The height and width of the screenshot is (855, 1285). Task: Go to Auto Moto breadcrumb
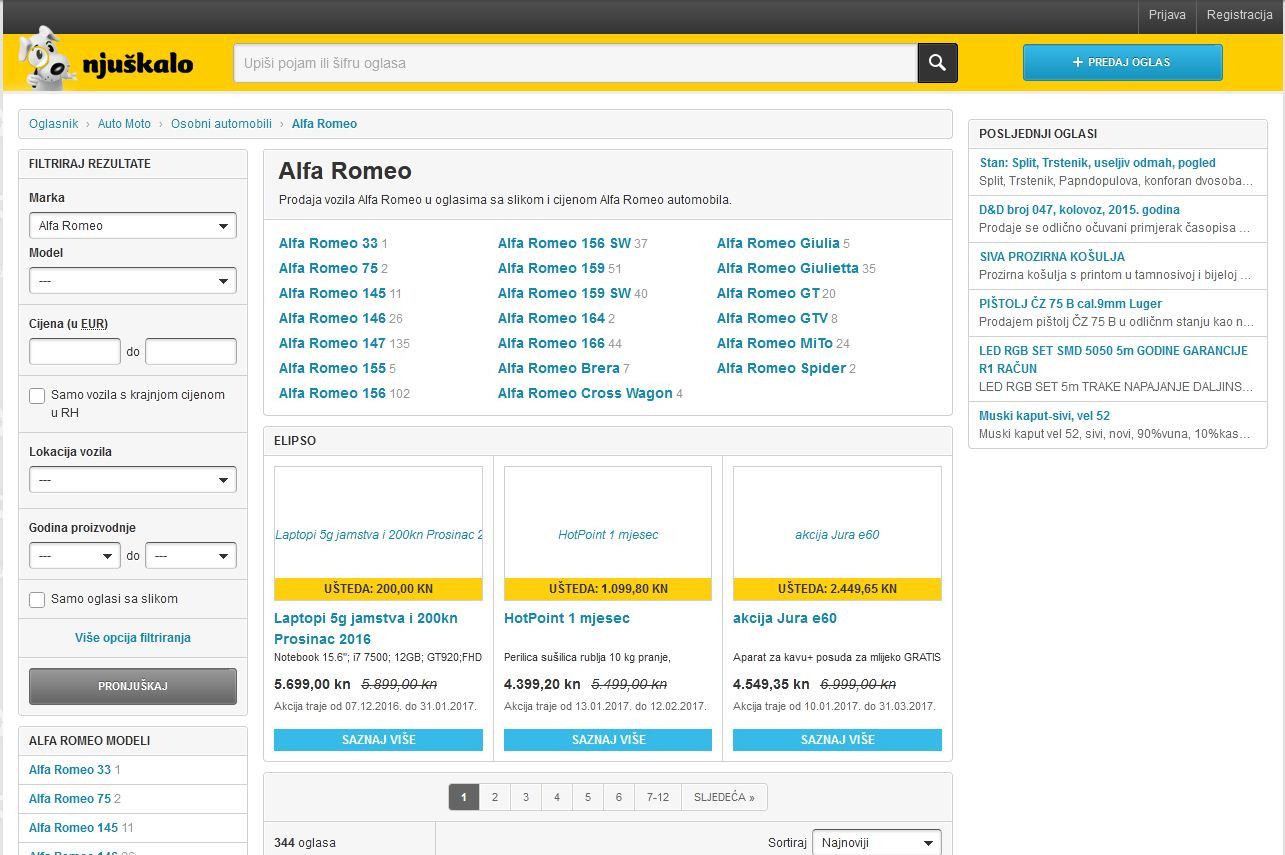tap(124, 124)
